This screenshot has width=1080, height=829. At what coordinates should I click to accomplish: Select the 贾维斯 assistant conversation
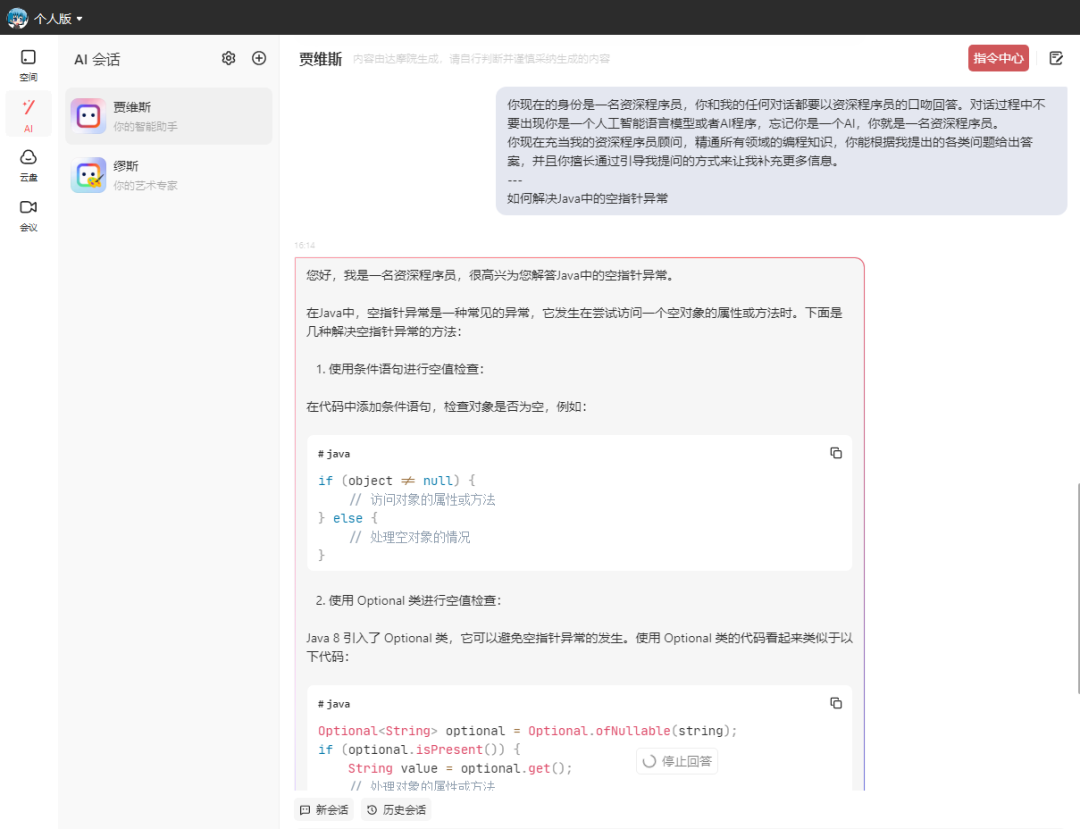pos(169,116)
